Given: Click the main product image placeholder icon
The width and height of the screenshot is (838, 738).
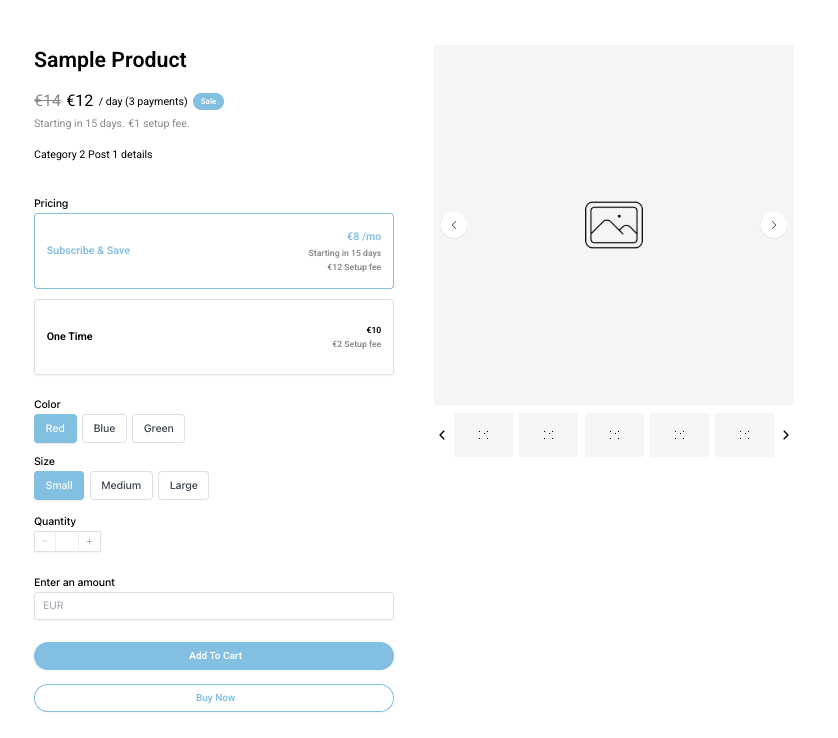Looking at the screenshot, I should pos(613,225).
